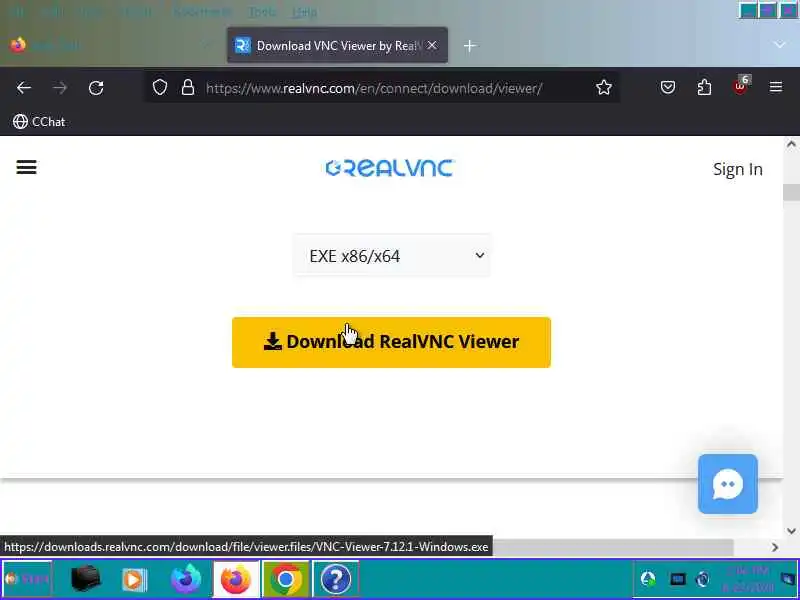The height and width of the screenshot is (600, 800).
Task: Click the green tray notification icon
Action: [648, 579]
